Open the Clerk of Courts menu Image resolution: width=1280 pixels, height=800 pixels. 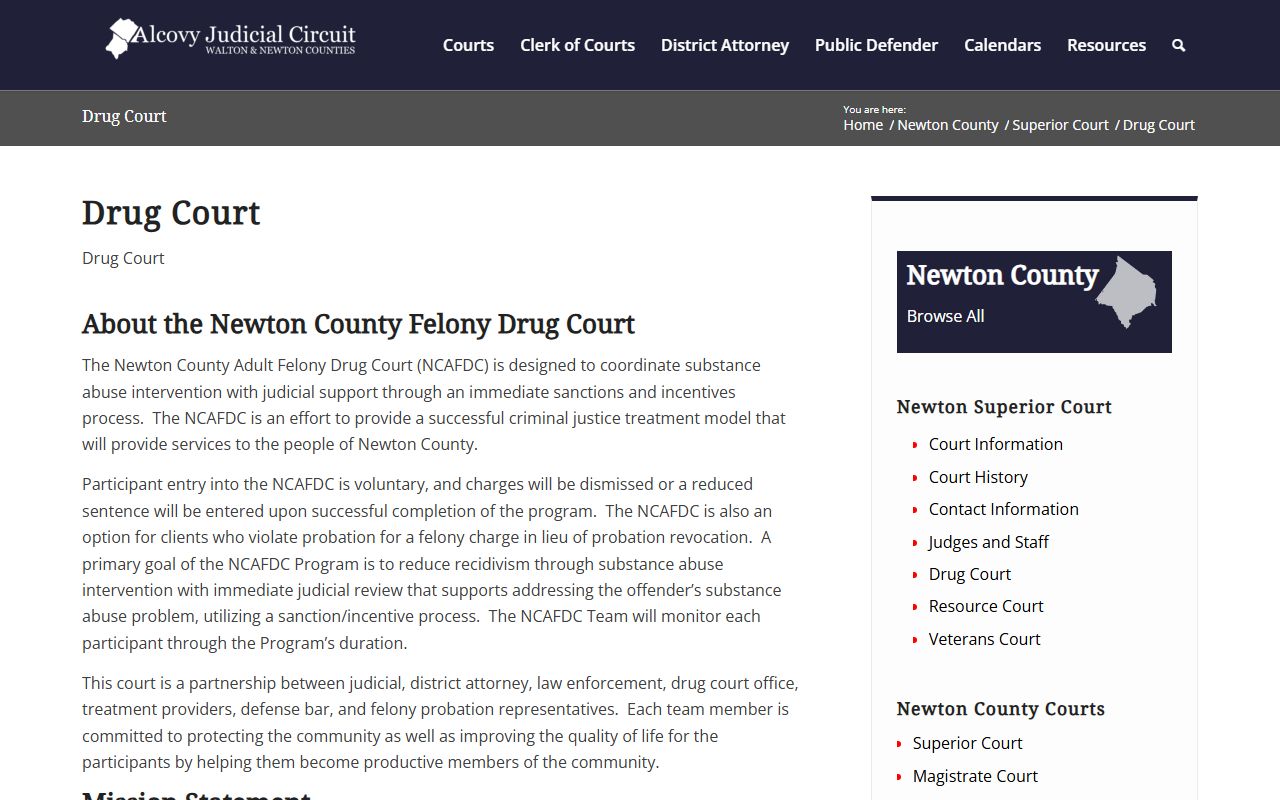577,45
